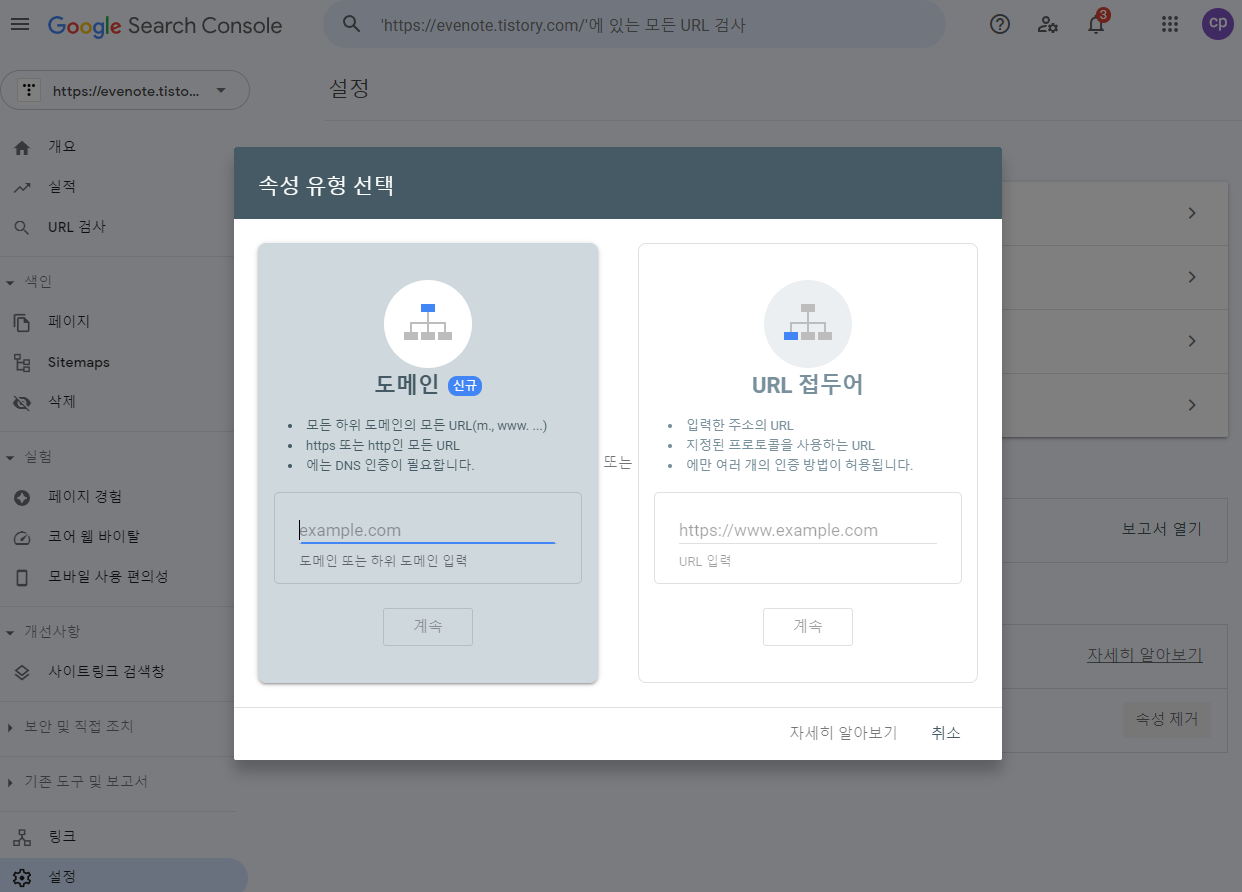1242x892 pixels.
Task: Open the cp account avatar
Action: 1218,24
